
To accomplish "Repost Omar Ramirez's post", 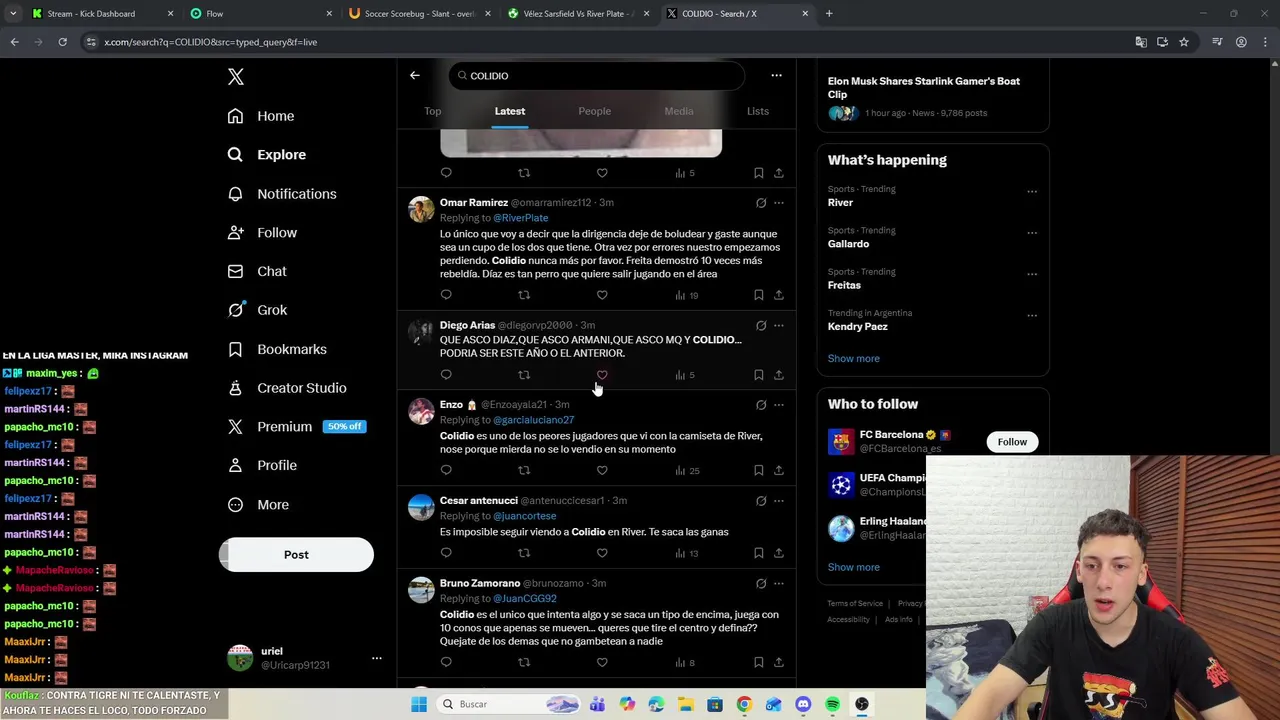I will point(524,295).
